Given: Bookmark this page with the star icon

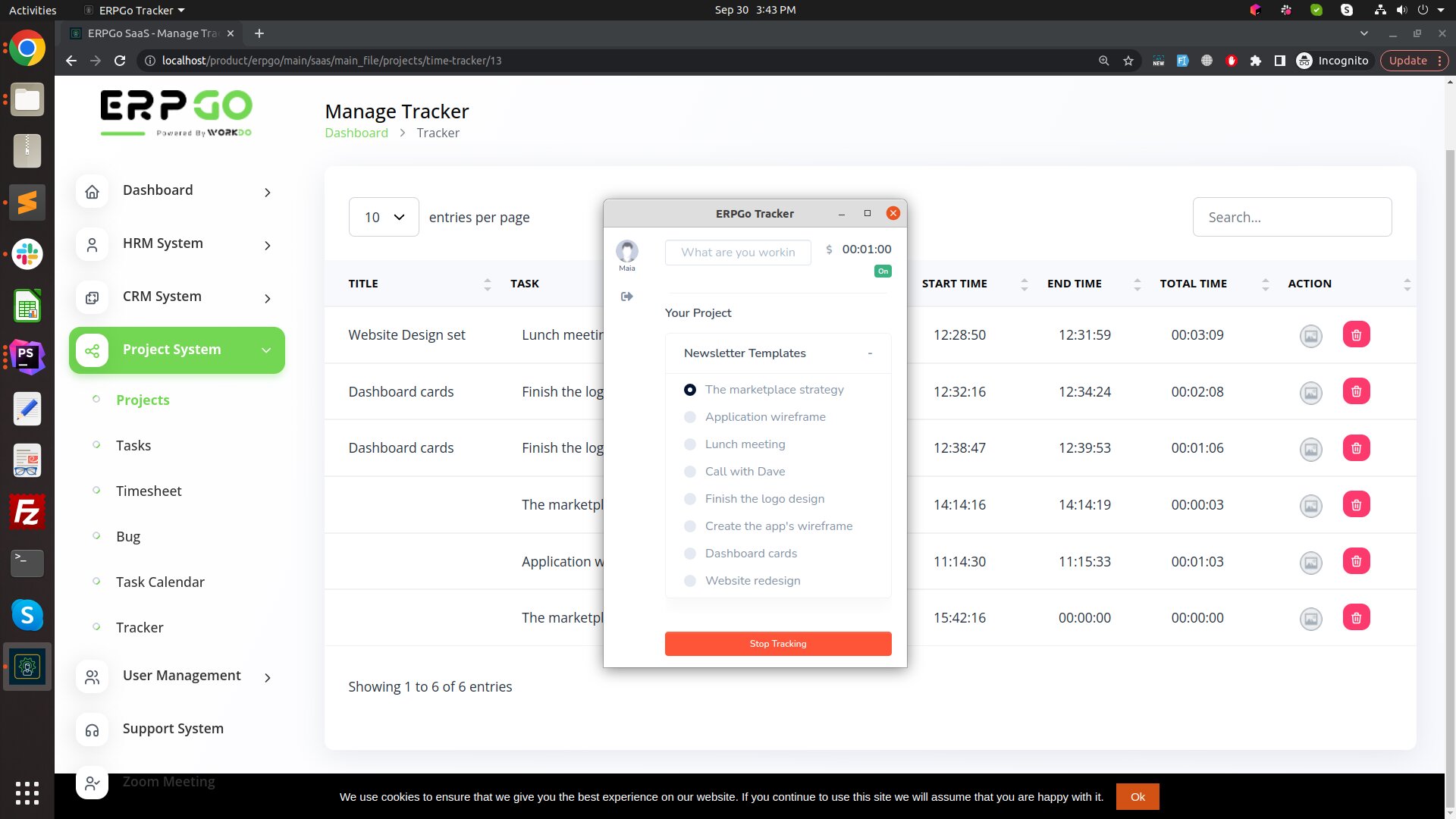Looking at the screenshot, I should click(x=1128, y=61).
